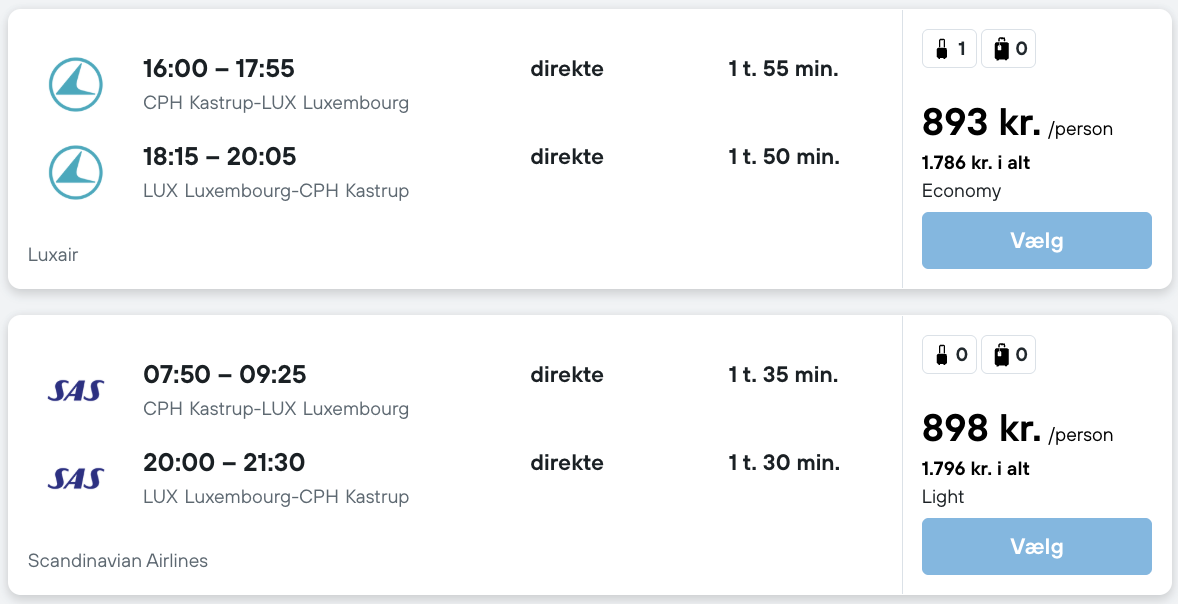
Task: Click the Luxair logo on the return flight
Action: point(76,172)
